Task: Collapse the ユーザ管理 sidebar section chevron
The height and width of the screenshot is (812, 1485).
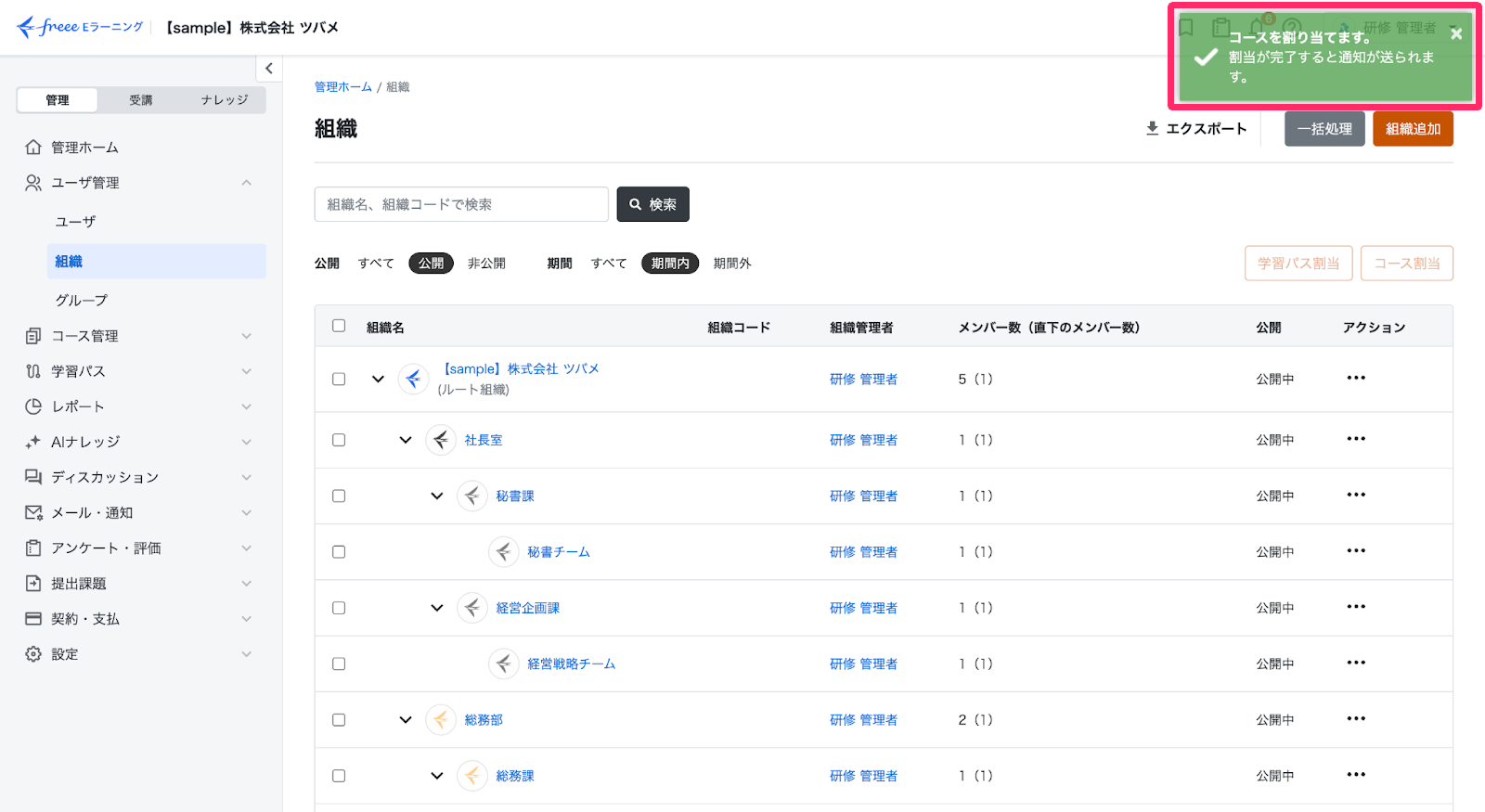Action: pyautogui.click(x=247, y=183)
